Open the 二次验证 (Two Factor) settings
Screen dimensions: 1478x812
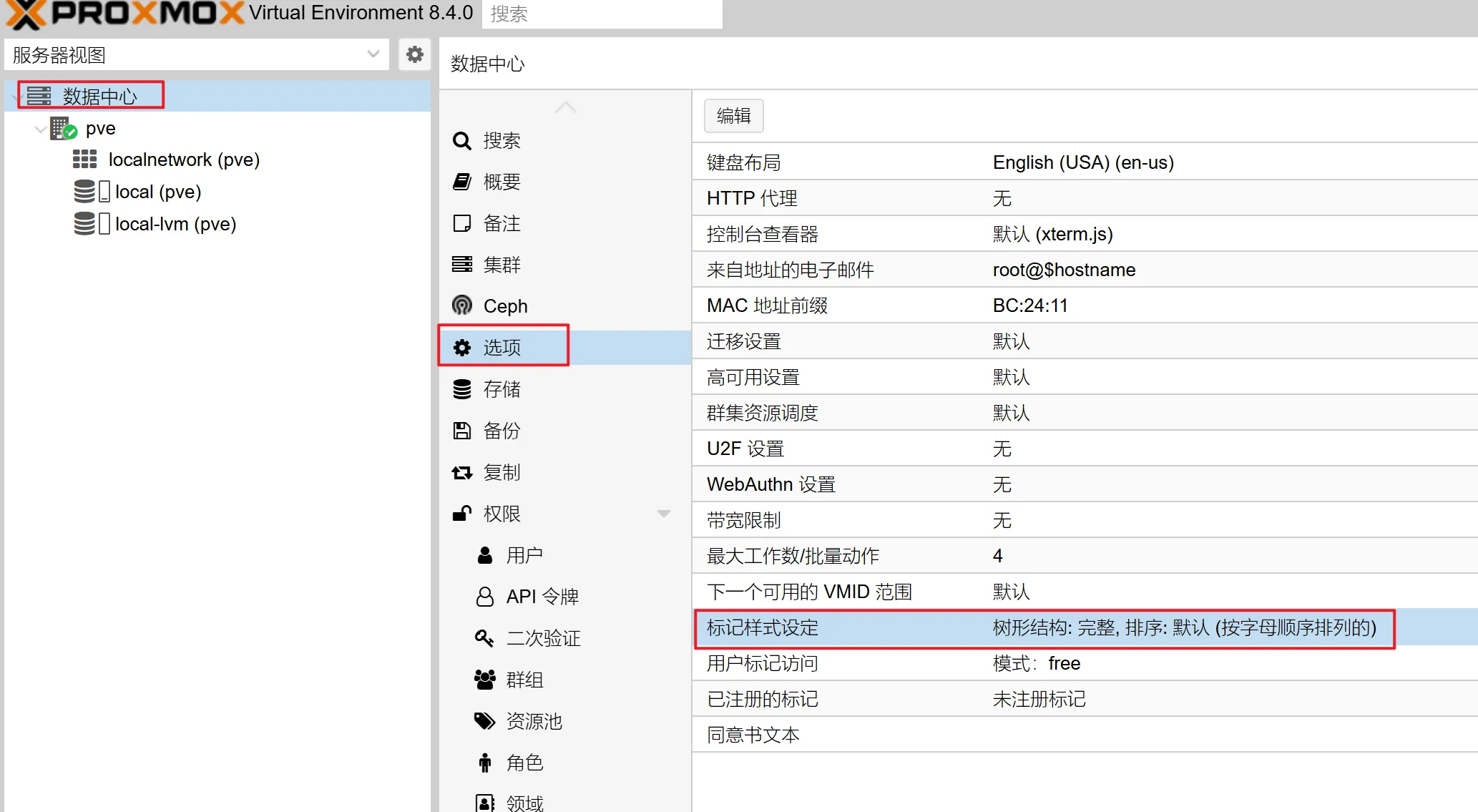click(543, 637)
